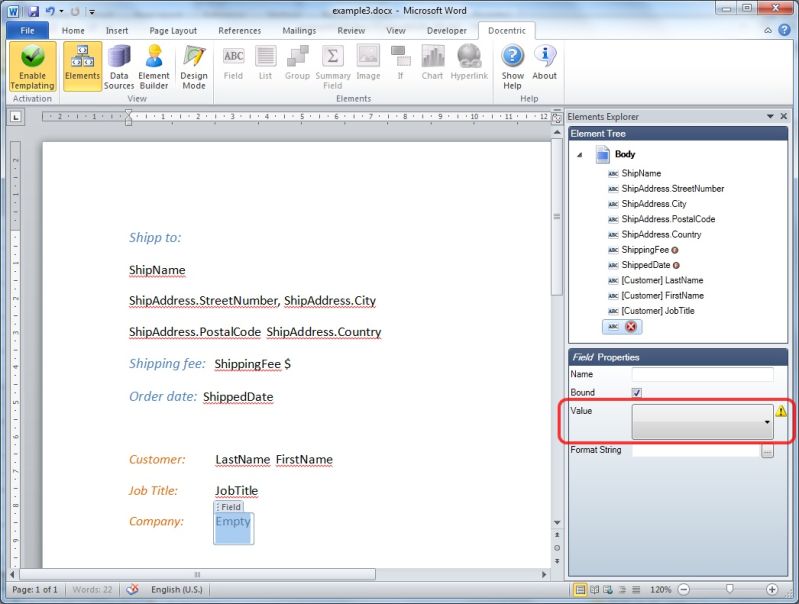Switch to the Home tab

[73, 31]
